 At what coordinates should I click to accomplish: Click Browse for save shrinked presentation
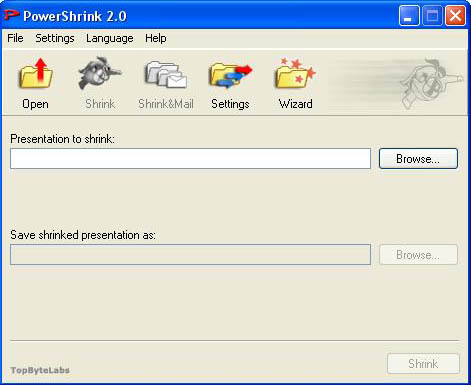(x=418, y=255)
